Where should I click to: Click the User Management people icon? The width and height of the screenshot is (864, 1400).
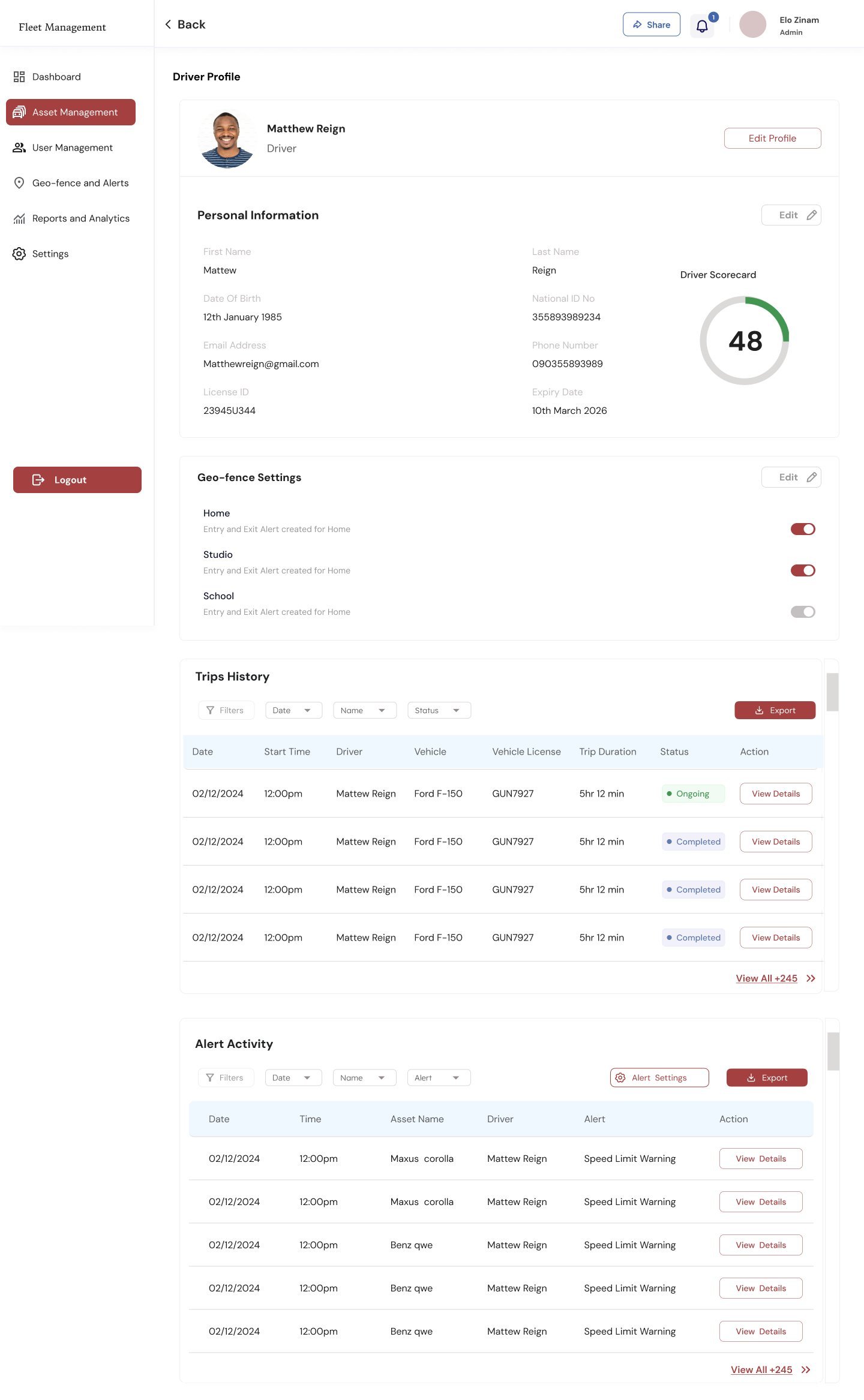click(x=19, y=148)
